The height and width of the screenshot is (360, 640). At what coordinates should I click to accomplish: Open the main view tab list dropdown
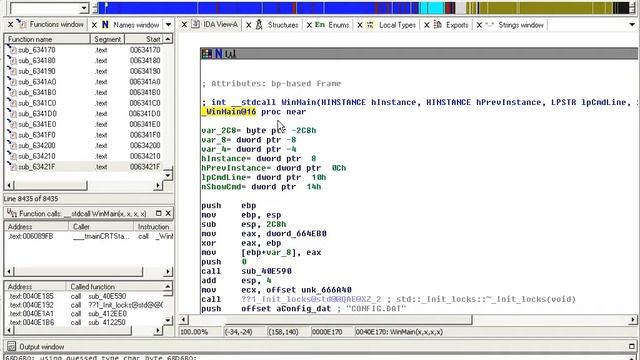pyautogui.click(x=633, y=25)
